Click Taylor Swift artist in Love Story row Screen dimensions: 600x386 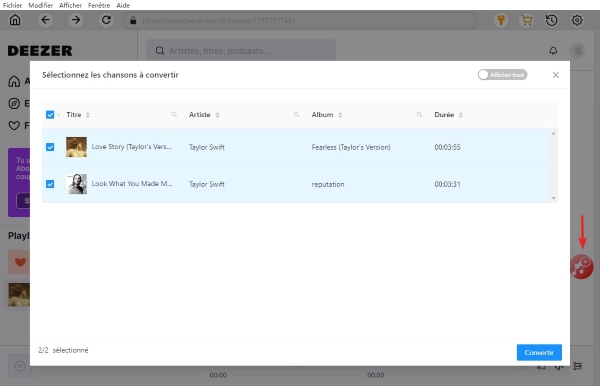point(207,147)
